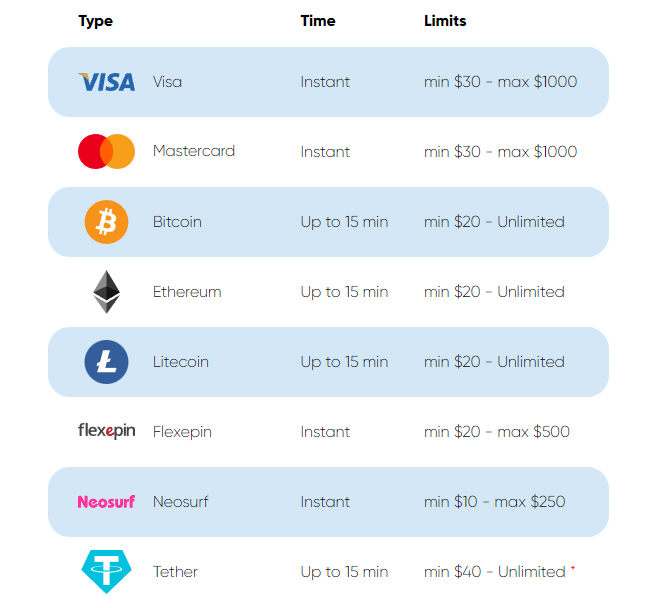Select the teal Tether icon
Viewport: 650px width, 608px height.
pyautogui.click(x=107, y=572)
